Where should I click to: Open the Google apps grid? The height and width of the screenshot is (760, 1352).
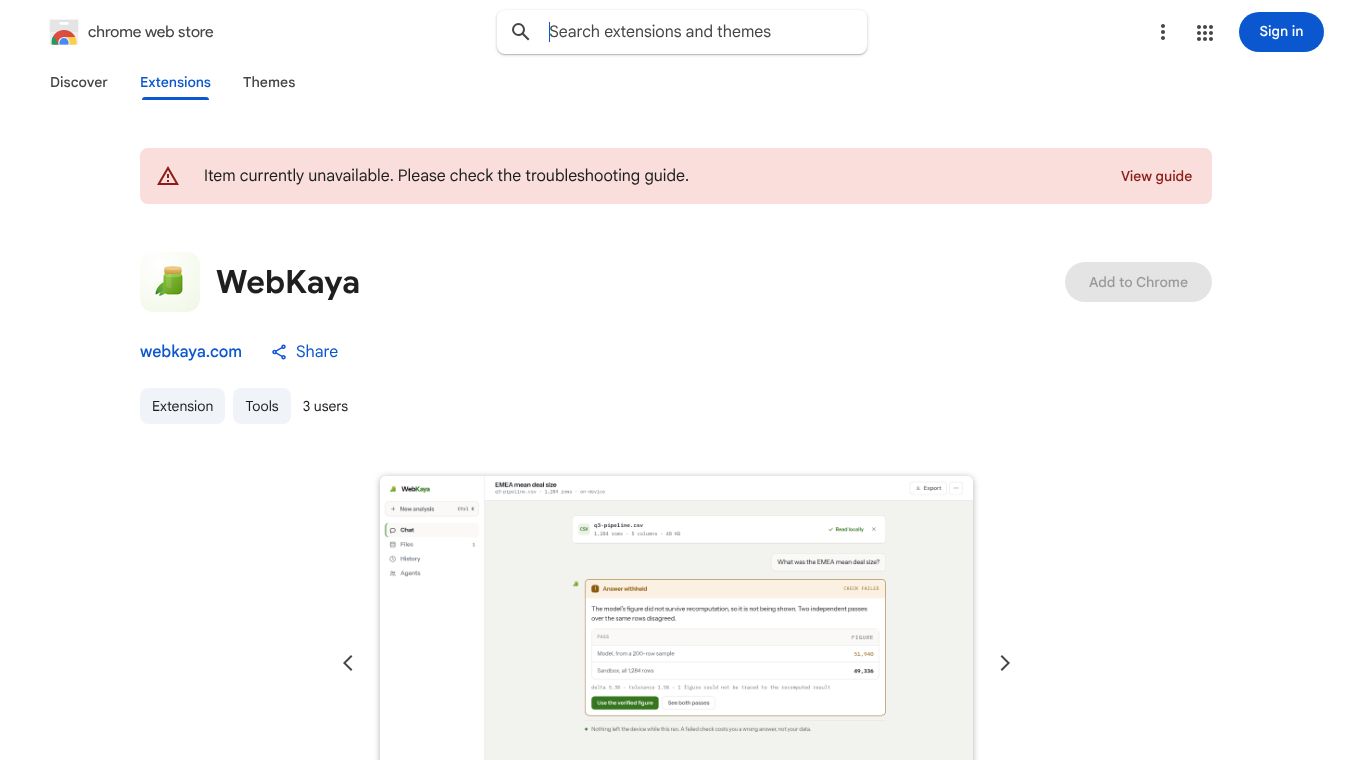coord(1205,32)
